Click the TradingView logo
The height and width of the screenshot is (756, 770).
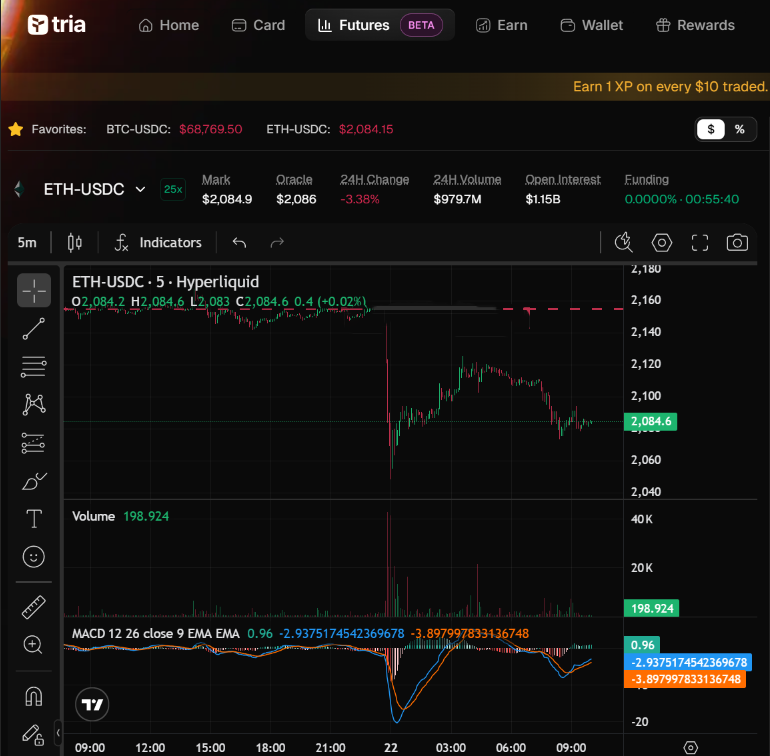92,704
